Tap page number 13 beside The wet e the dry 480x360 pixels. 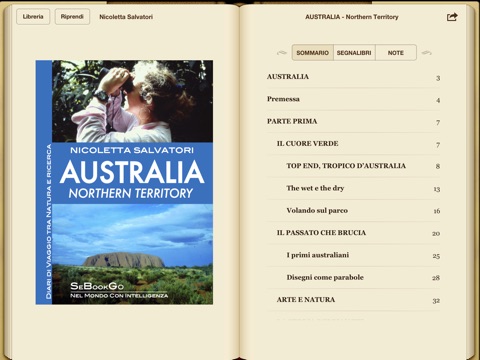(x=437, y=189)
